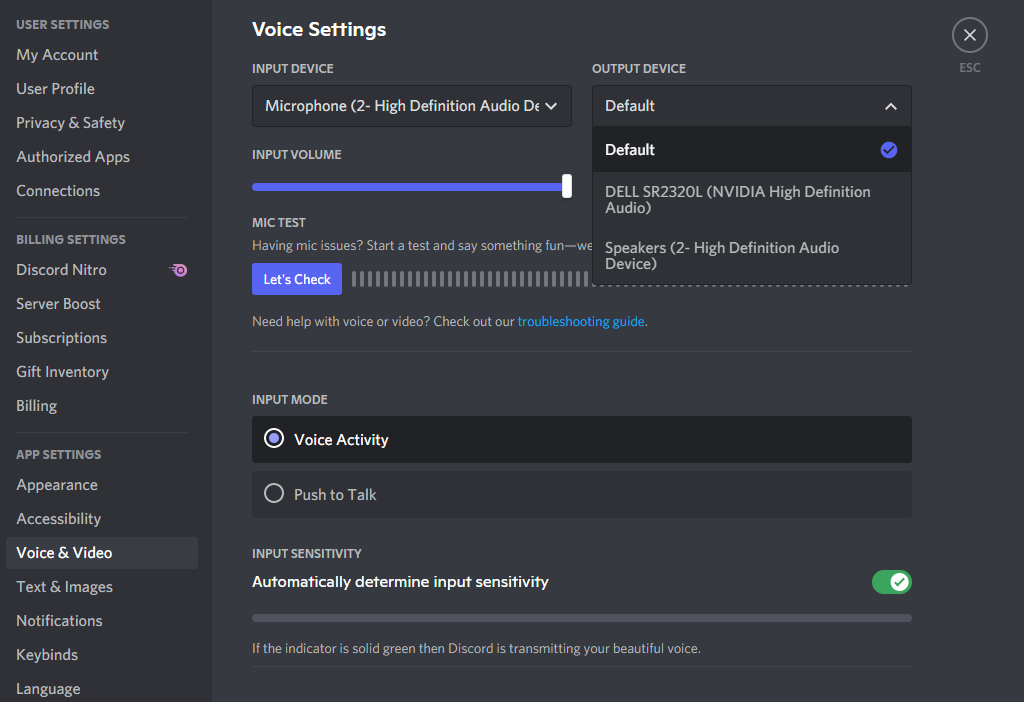Toggle automatic input sensitivity switch
Screen dimensions: 1024x702
891,582
